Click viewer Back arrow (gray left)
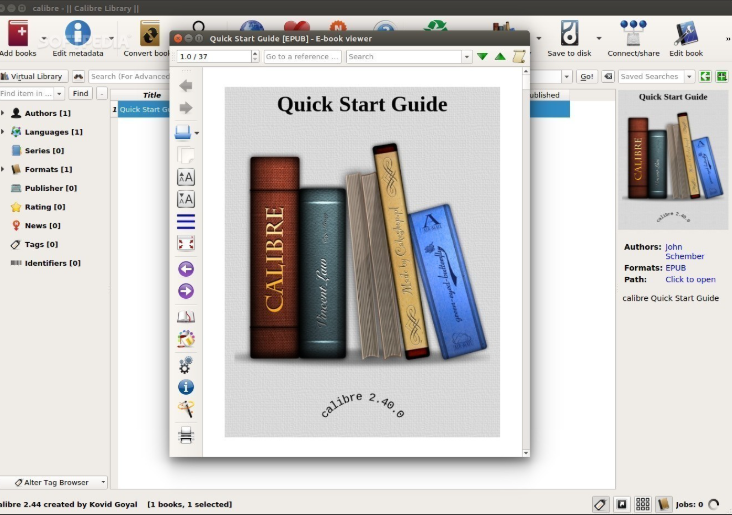Screen dimensions: 732x515 point(186,85)
